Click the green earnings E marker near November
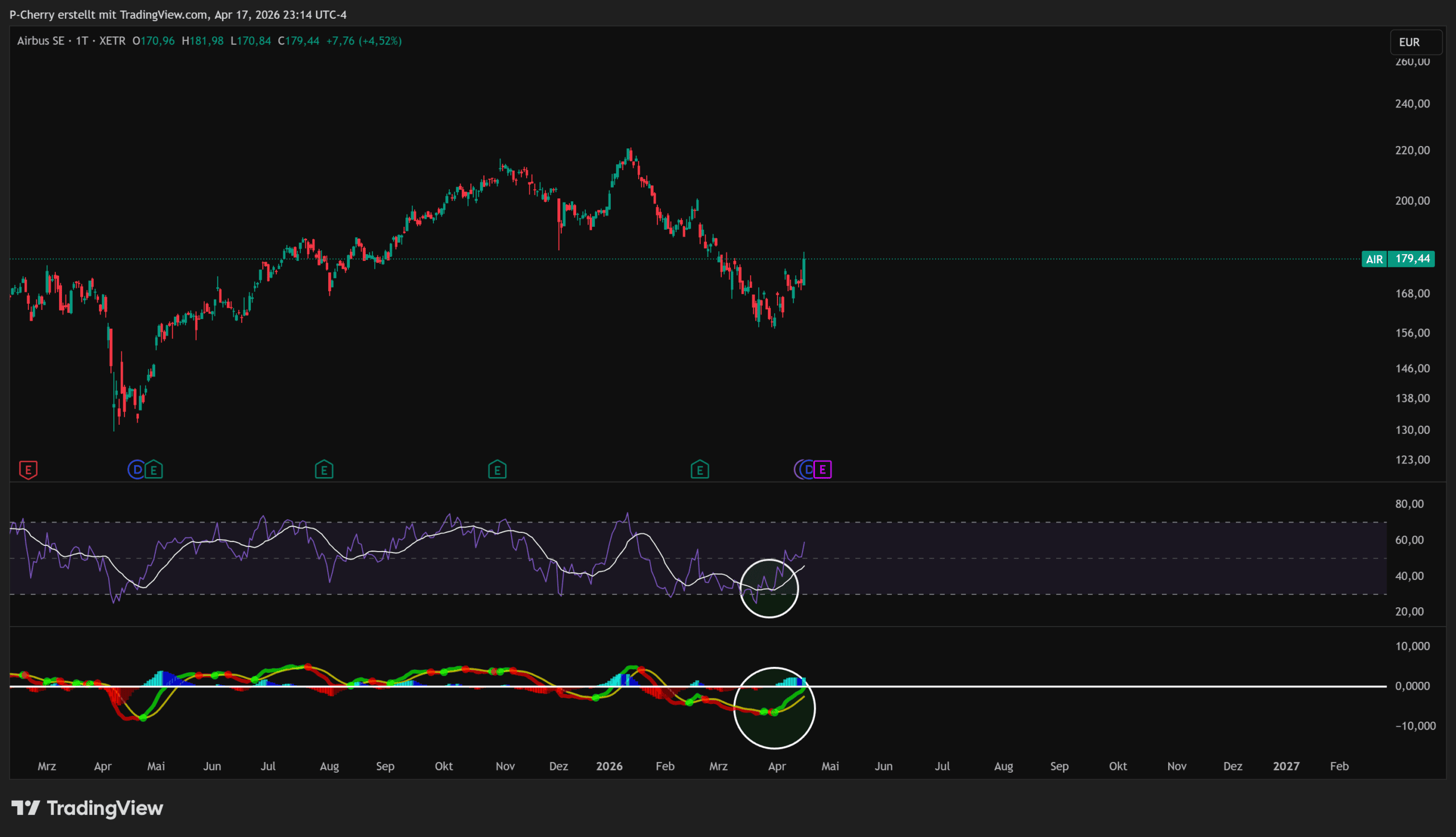 coord(497,470)
